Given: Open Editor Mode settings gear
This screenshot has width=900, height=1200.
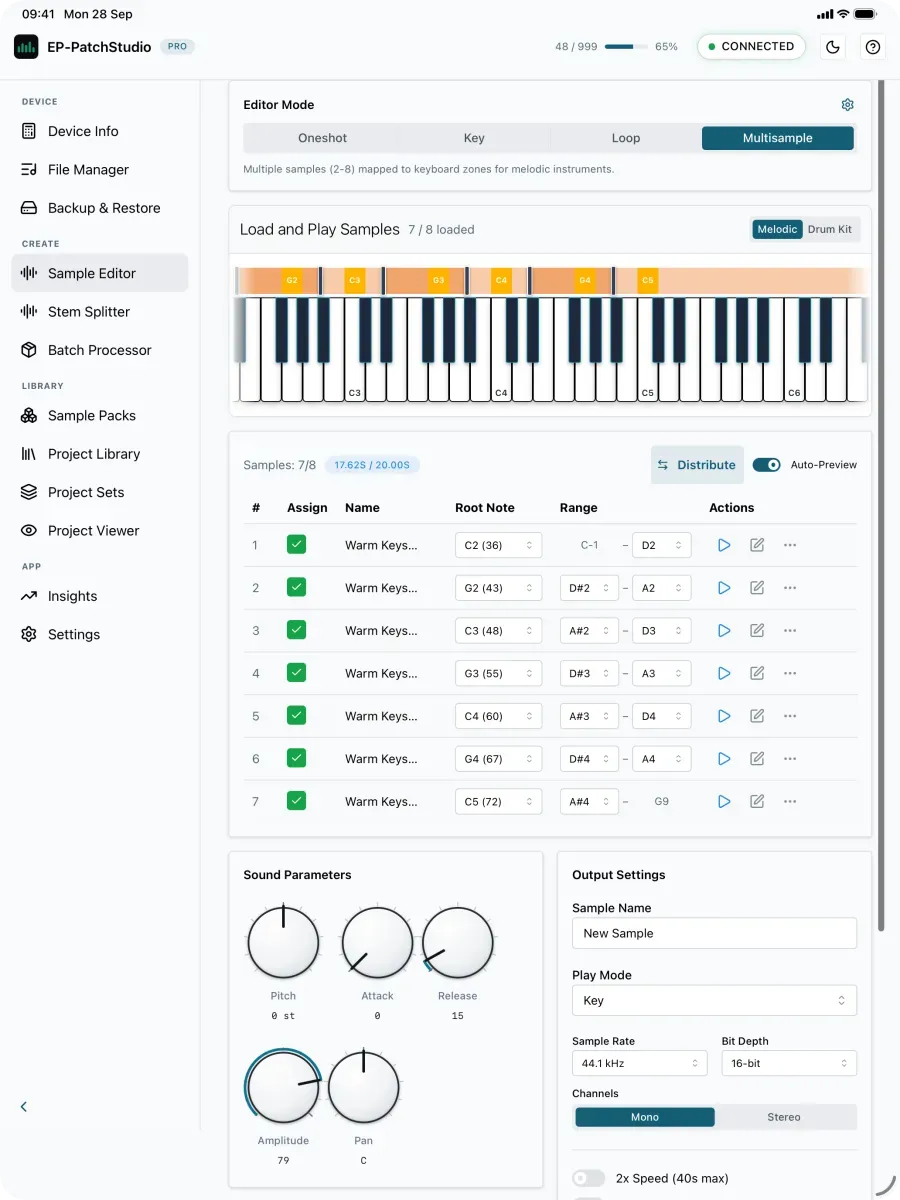Looking at the screenshot, I should click(x=848, y=105).
